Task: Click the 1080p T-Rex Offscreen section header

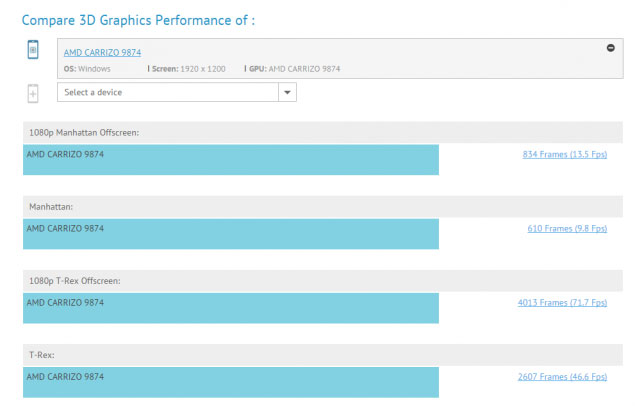Action: (75, 281)
